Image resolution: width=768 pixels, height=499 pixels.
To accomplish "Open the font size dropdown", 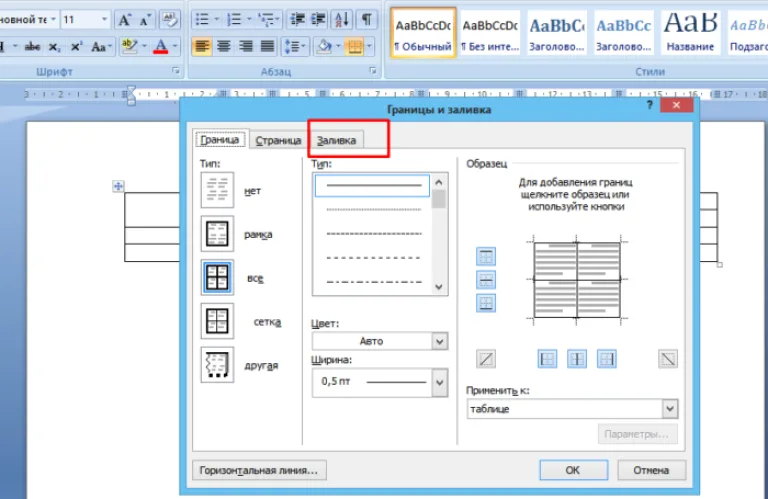I will coord(104,20).
